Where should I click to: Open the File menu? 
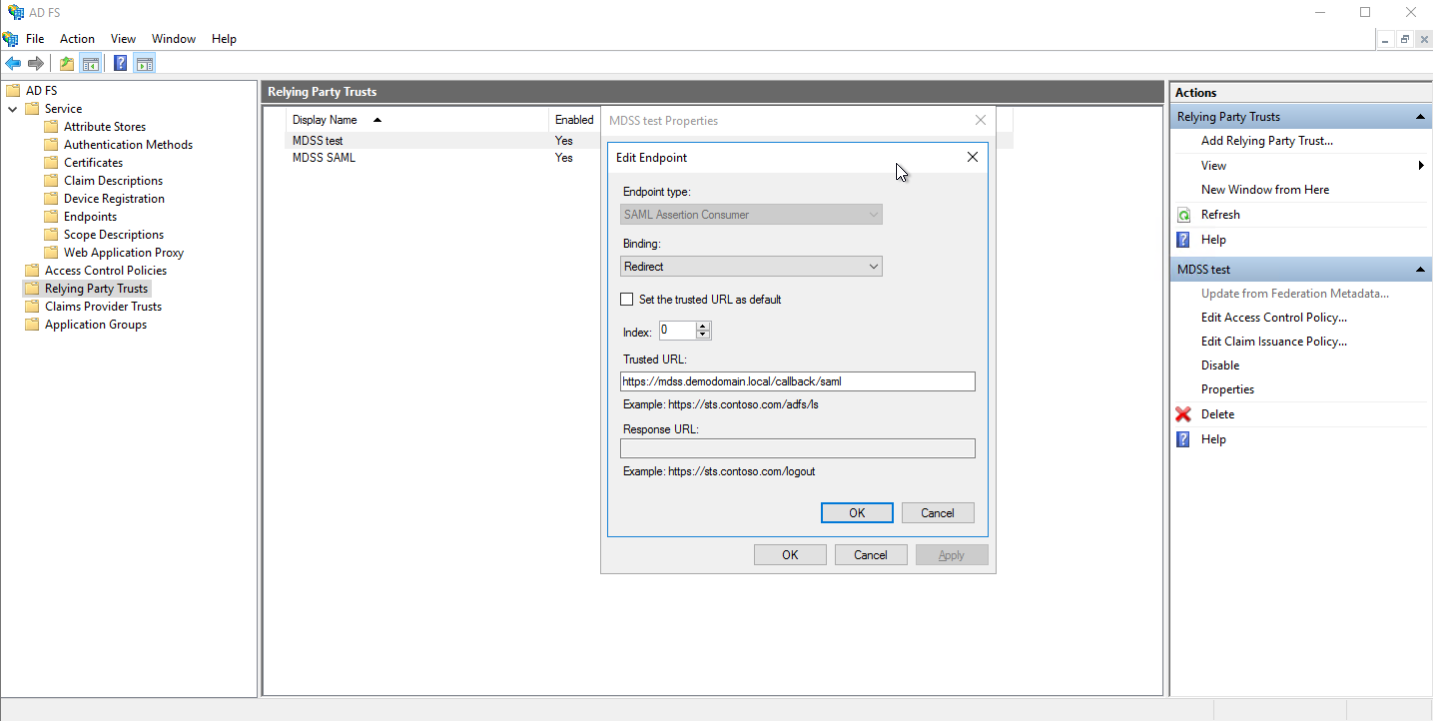tap(35, 39)
